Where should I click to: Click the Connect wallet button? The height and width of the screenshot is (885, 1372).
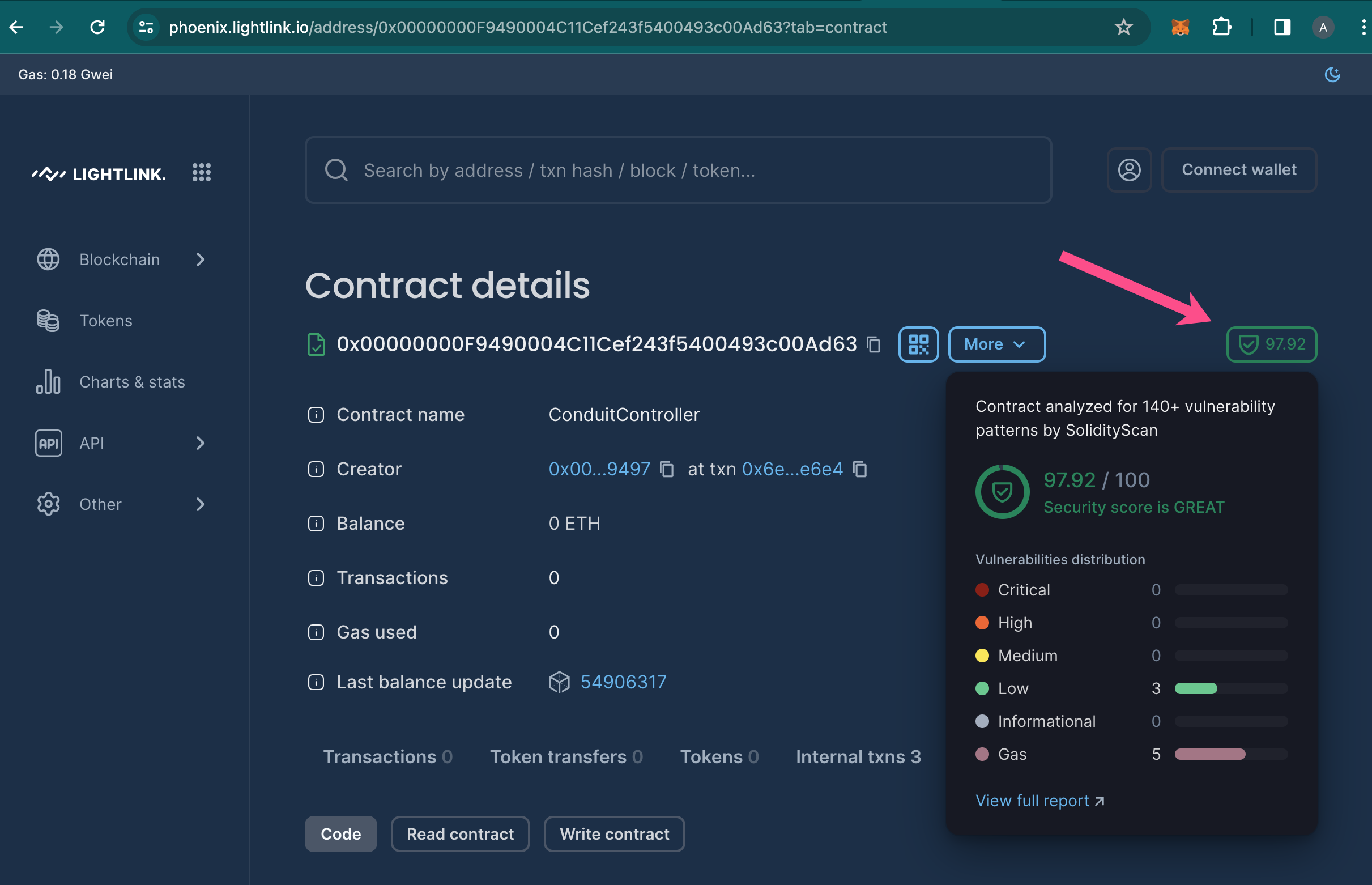[1239, 169]
